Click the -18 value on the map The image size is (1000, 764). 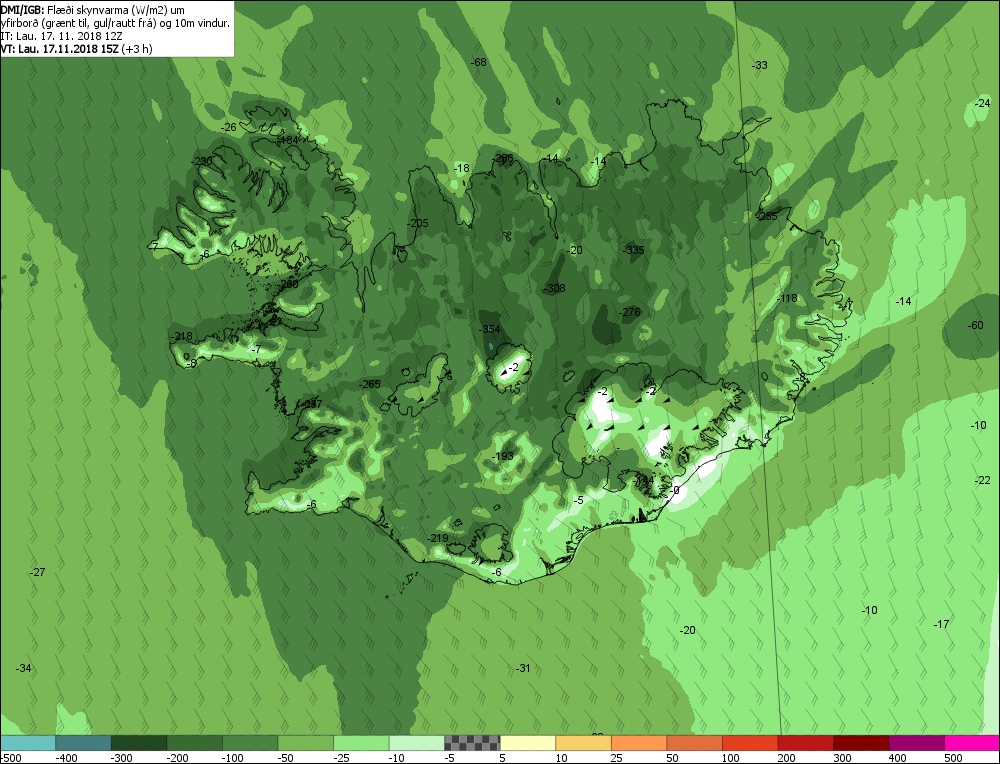[461, 168]
